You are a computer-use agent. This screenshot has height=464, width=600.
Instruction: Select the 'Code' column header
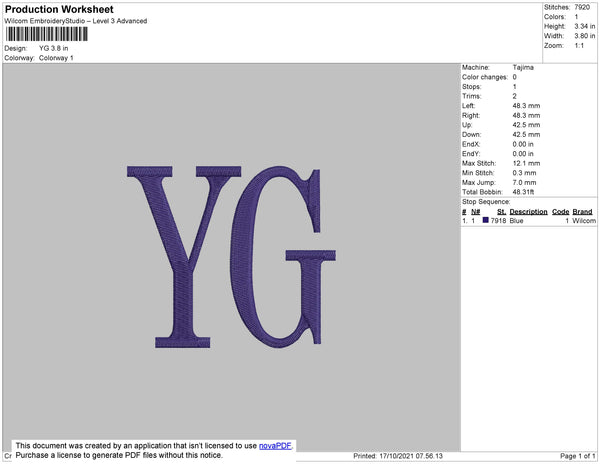tap(561, 212)
